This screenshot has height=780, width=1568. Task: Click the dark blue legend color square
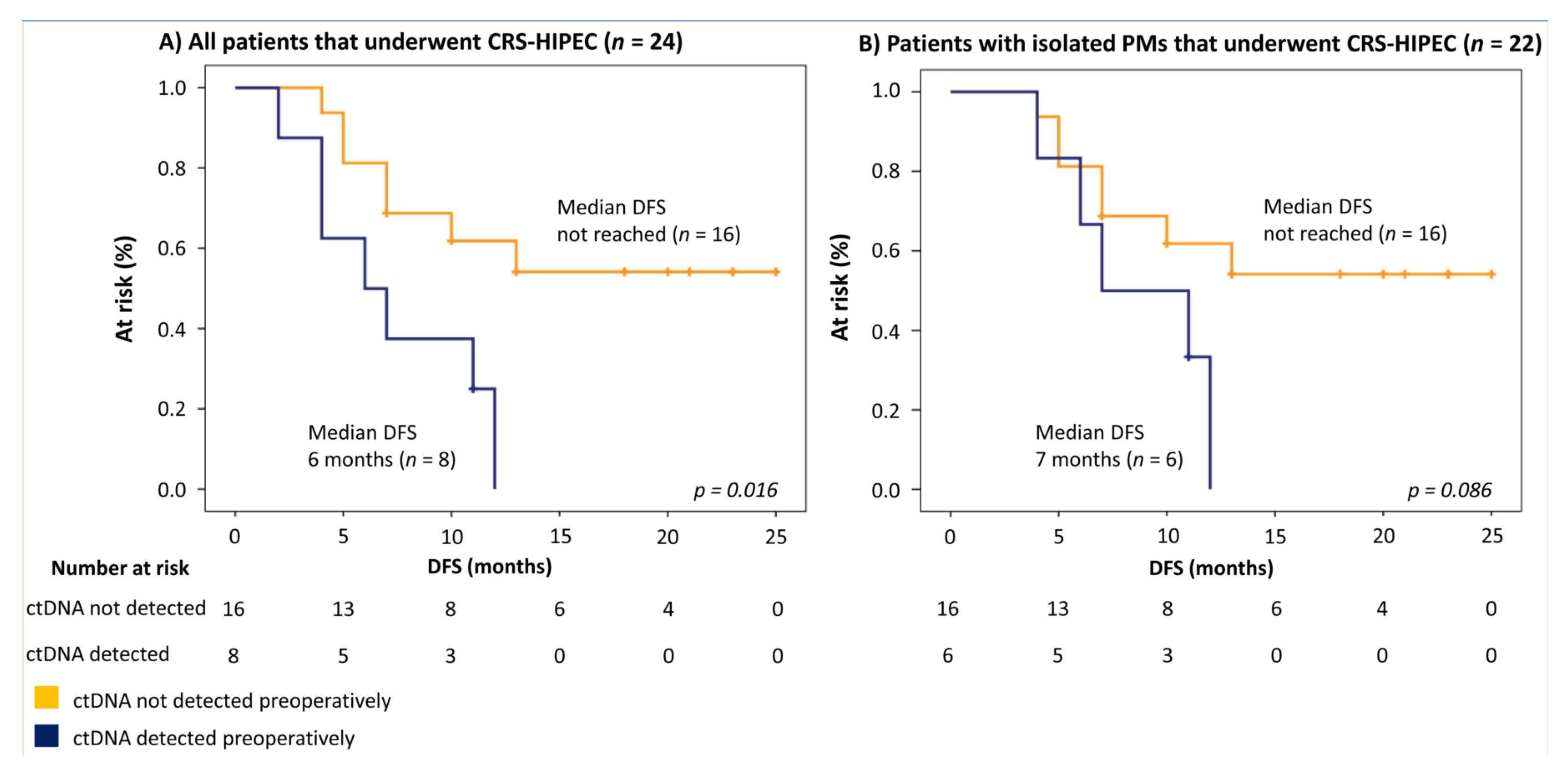coord(46,735)
